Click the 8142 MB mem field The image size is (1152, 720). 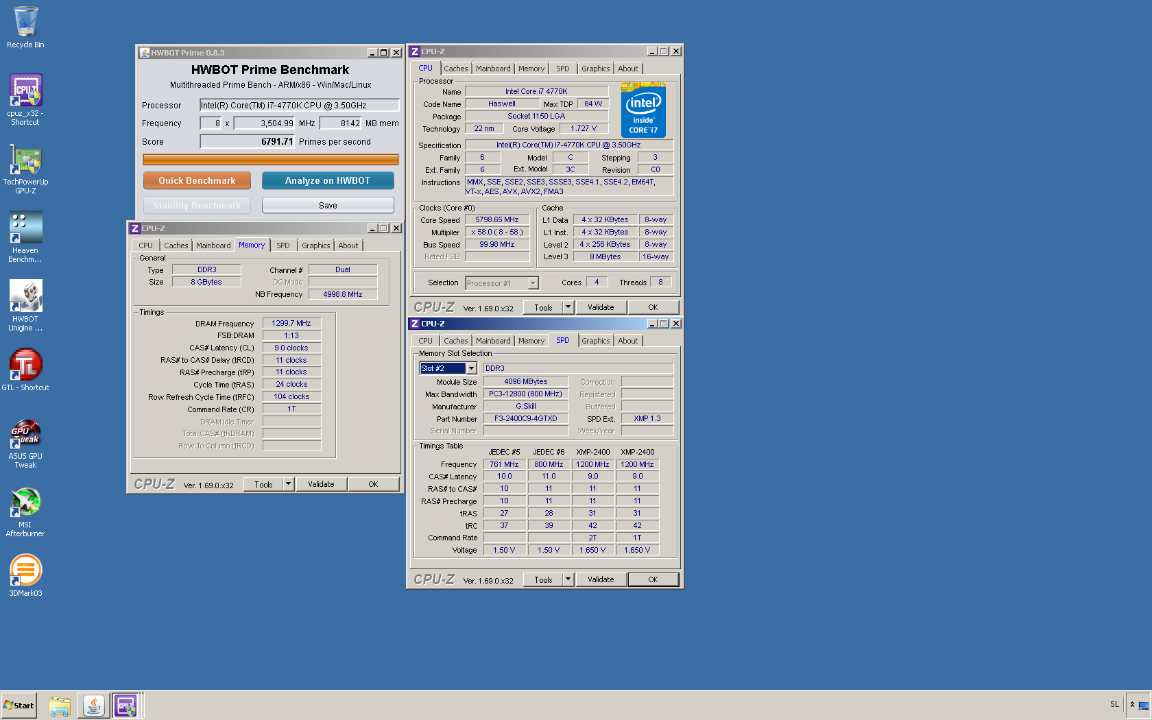click(341, 123)
